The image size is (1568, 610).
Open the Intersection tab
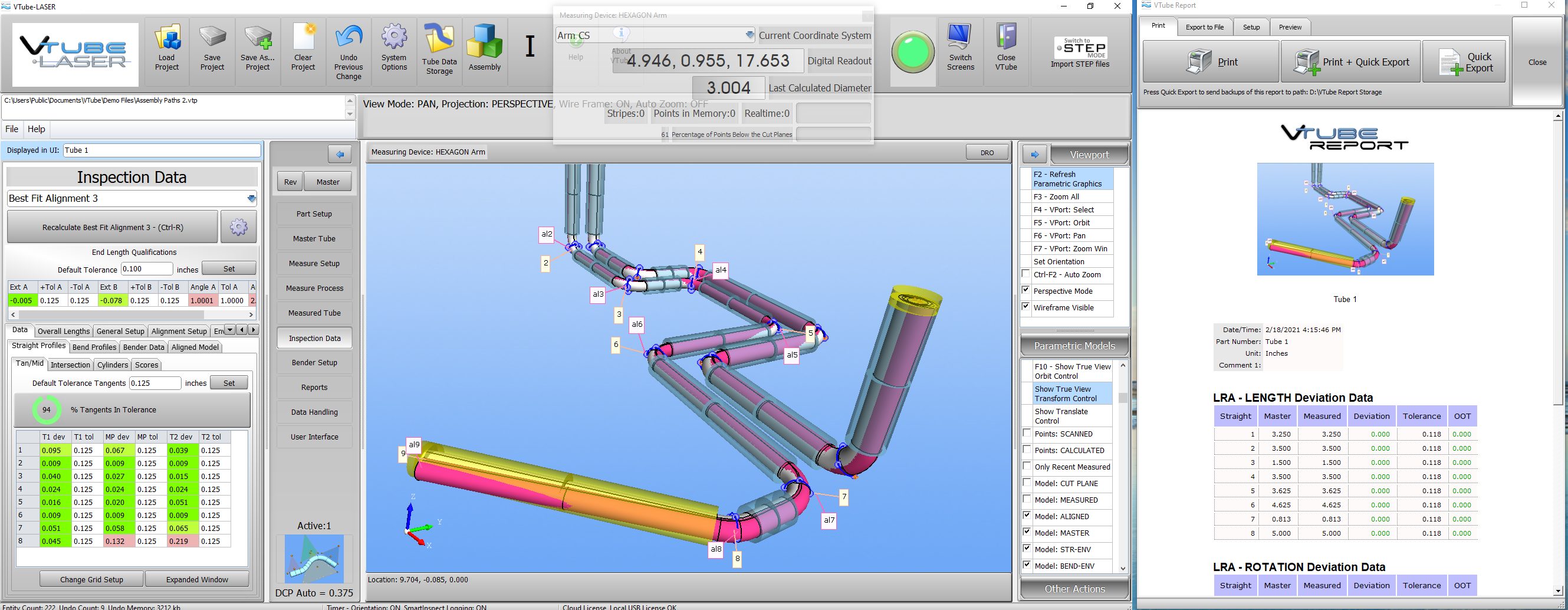click(70, 365)
